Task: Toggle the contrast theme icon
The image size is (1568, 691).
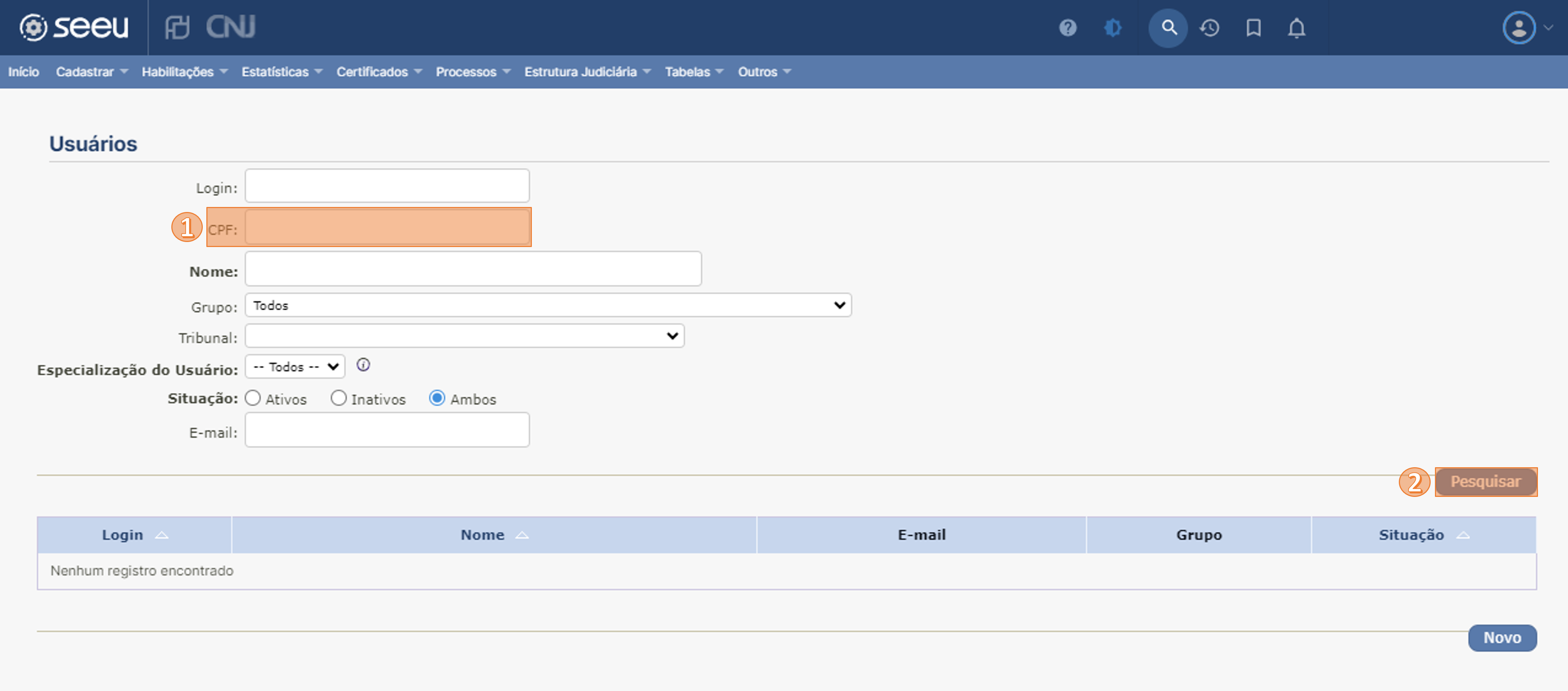Action: [x=1112, y=28]
